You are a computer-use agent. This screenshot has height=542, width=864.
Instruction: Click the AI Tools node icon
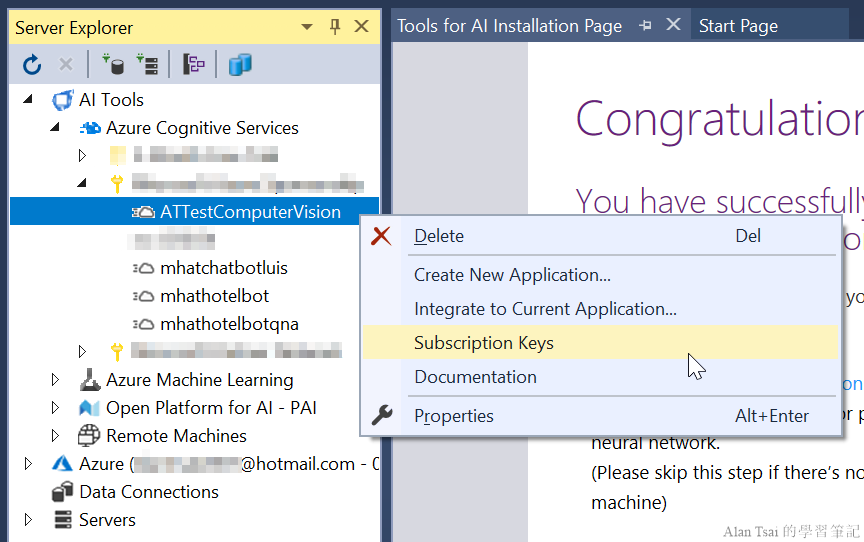(62, 100)
